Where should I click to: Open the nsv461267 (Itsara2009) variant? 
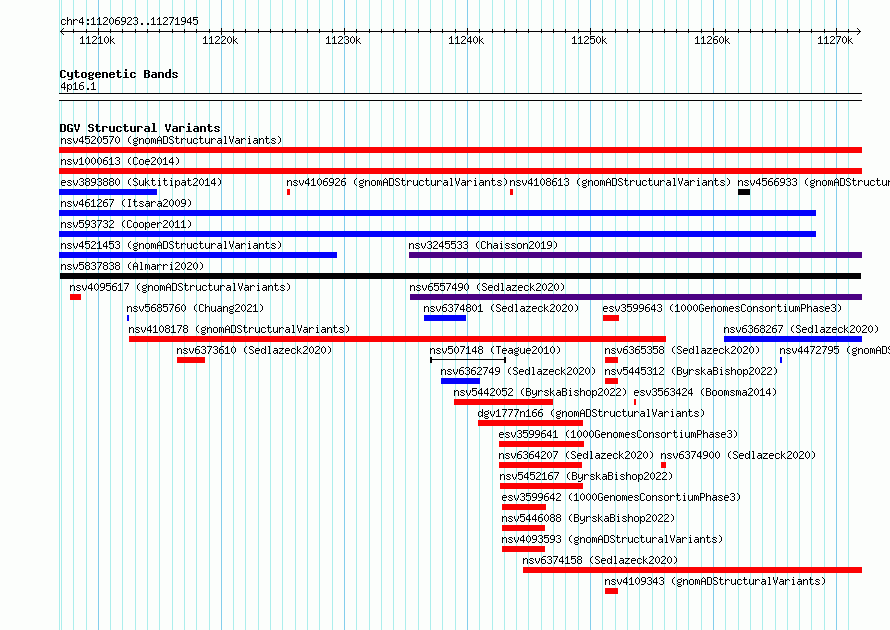(x=126, y=203)
